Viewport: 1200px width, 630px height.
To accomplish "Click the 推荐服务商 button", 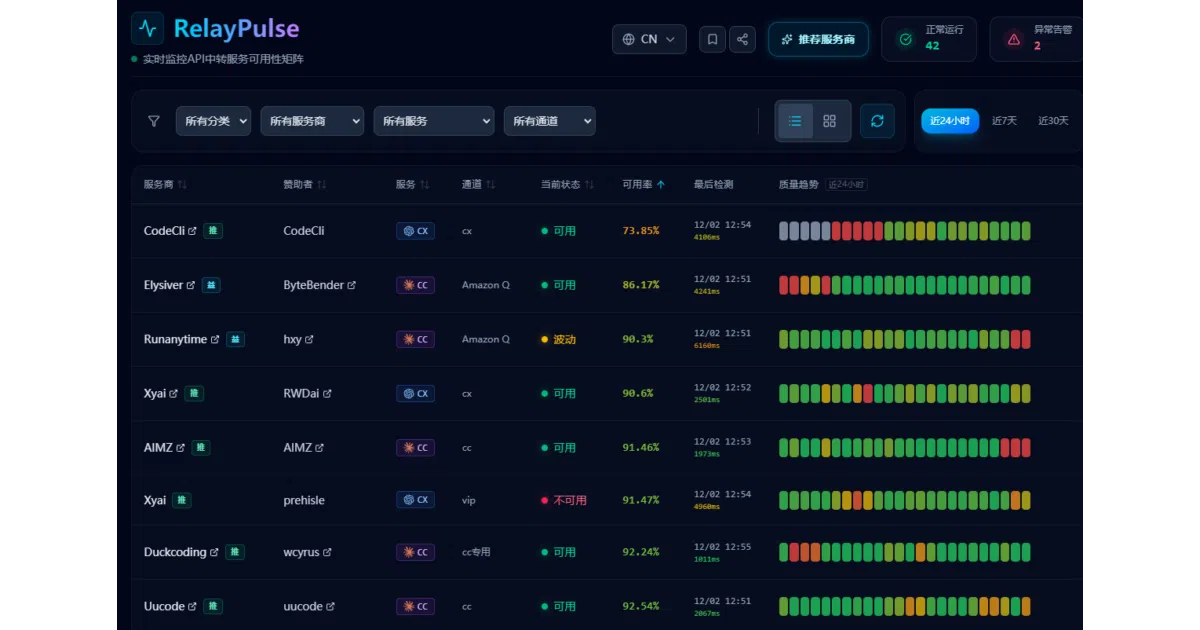I will coord(818,39).
